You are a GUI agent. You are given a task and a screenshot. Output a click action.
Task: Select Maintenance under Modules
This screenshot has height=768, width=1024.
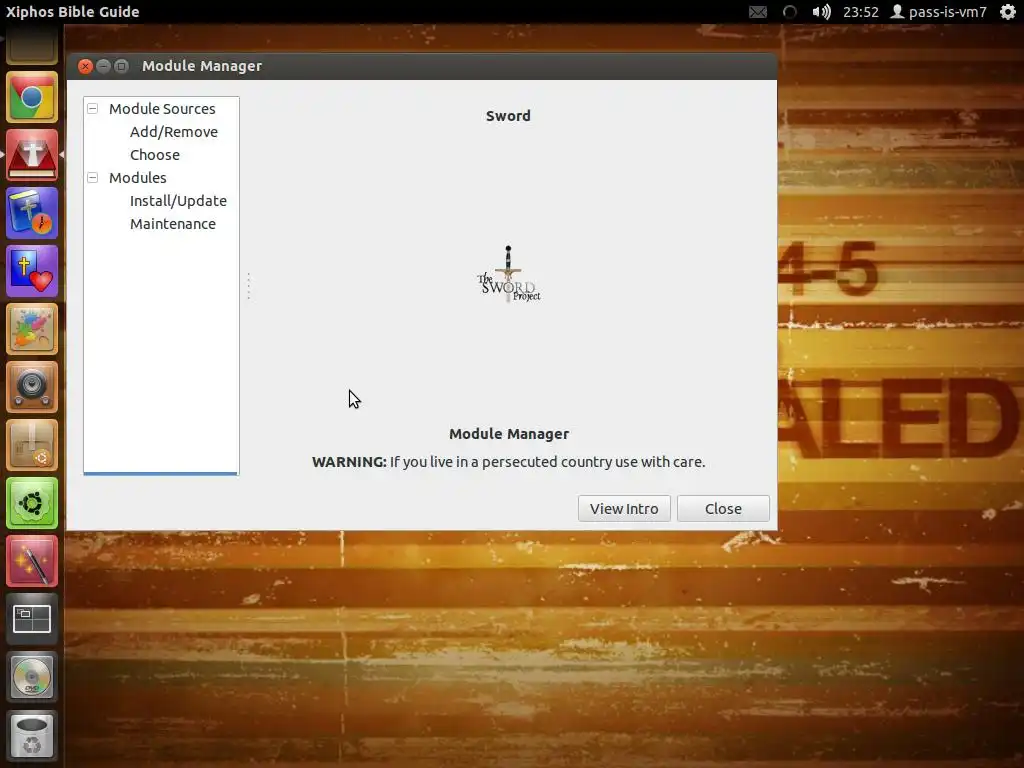[172, 224]
